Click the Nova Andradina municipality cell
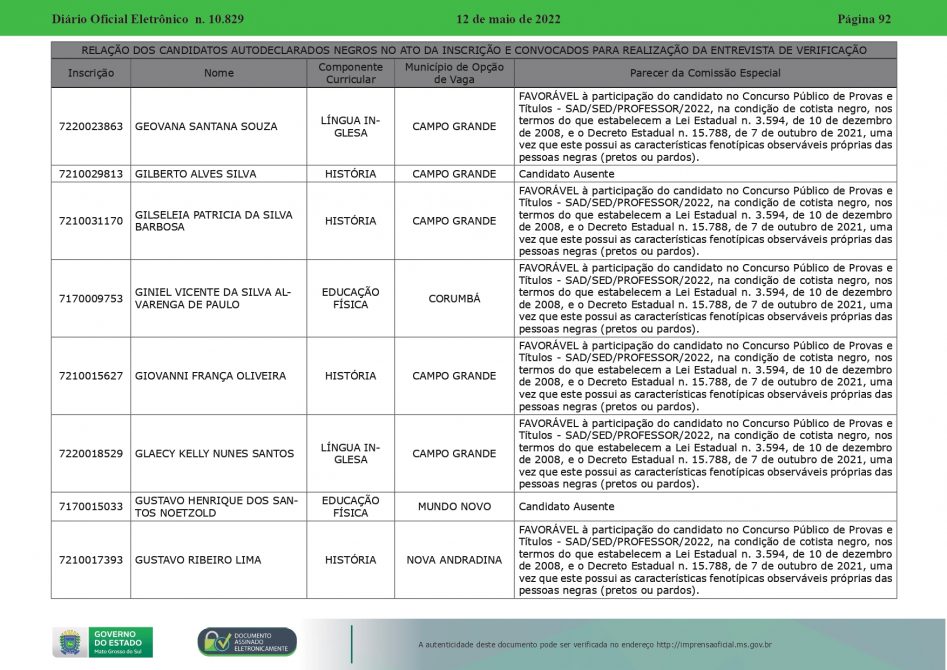 [454, 560]
